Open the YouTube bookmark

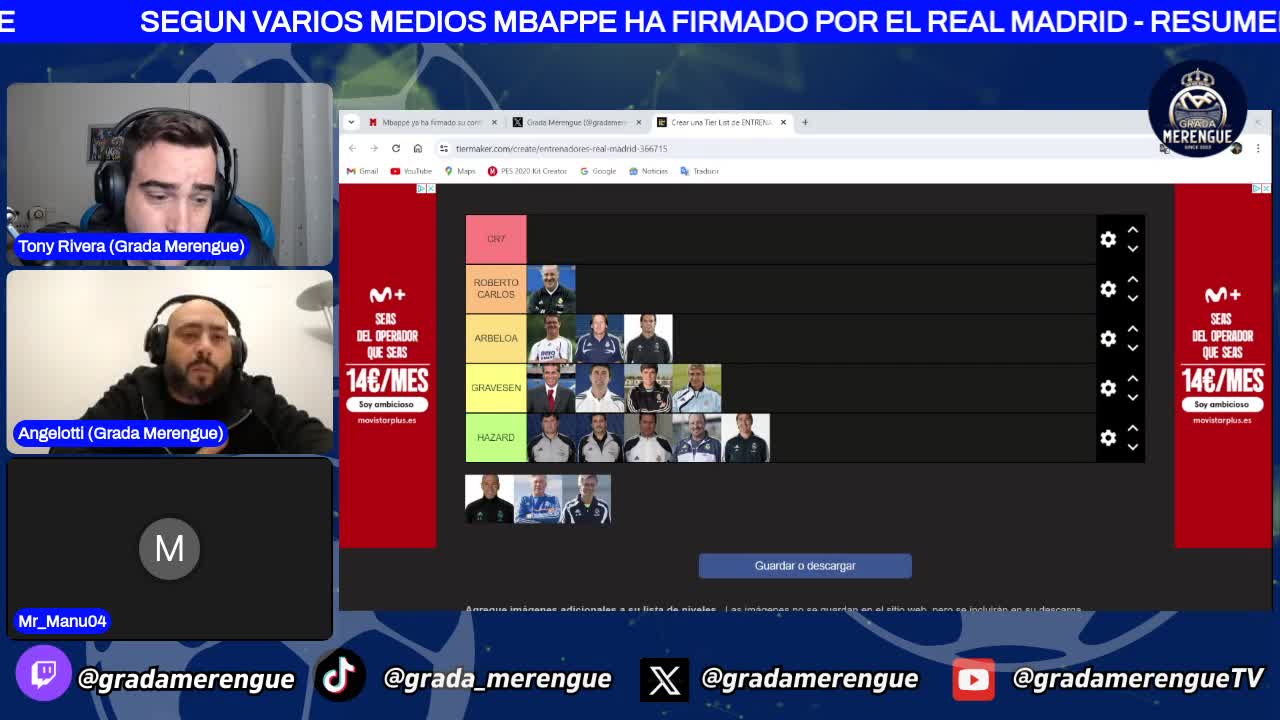tap(412, 171)
